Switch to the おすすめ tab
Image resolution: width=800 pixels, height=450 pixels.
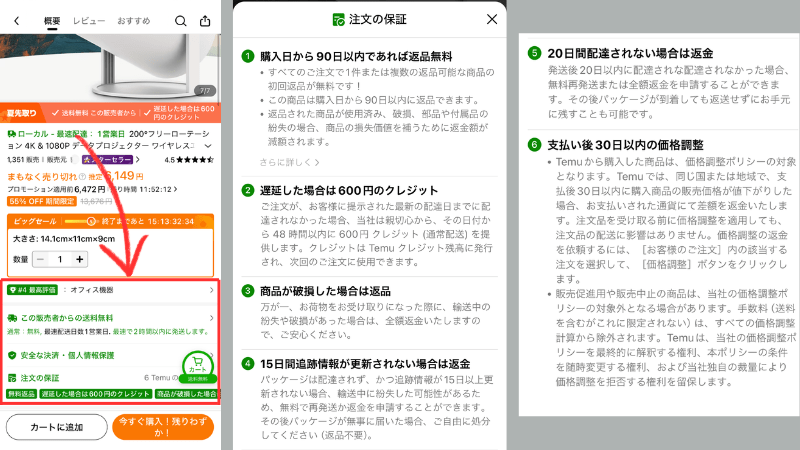134,21
